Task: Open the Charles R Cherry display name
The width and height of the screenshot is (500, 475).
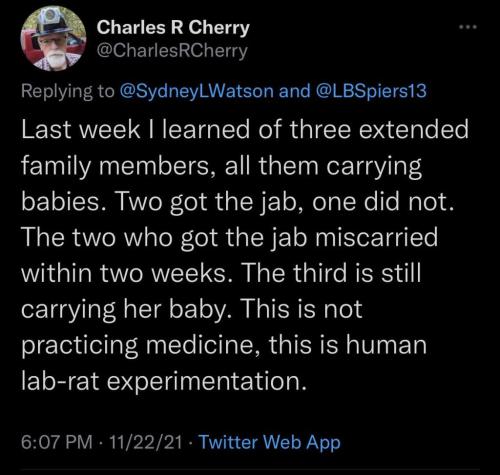Action: (x=173, y=27)
